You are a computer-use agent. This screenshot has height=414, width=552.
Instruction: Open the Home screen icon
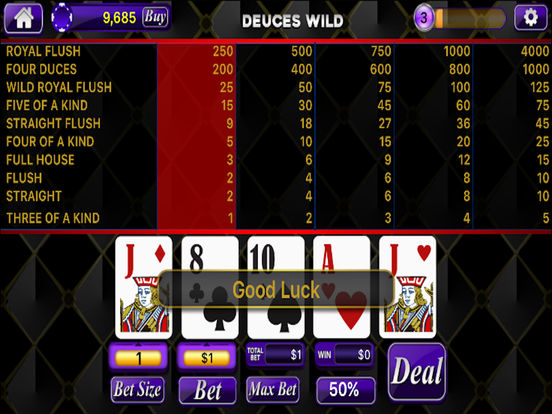[23, 18]
